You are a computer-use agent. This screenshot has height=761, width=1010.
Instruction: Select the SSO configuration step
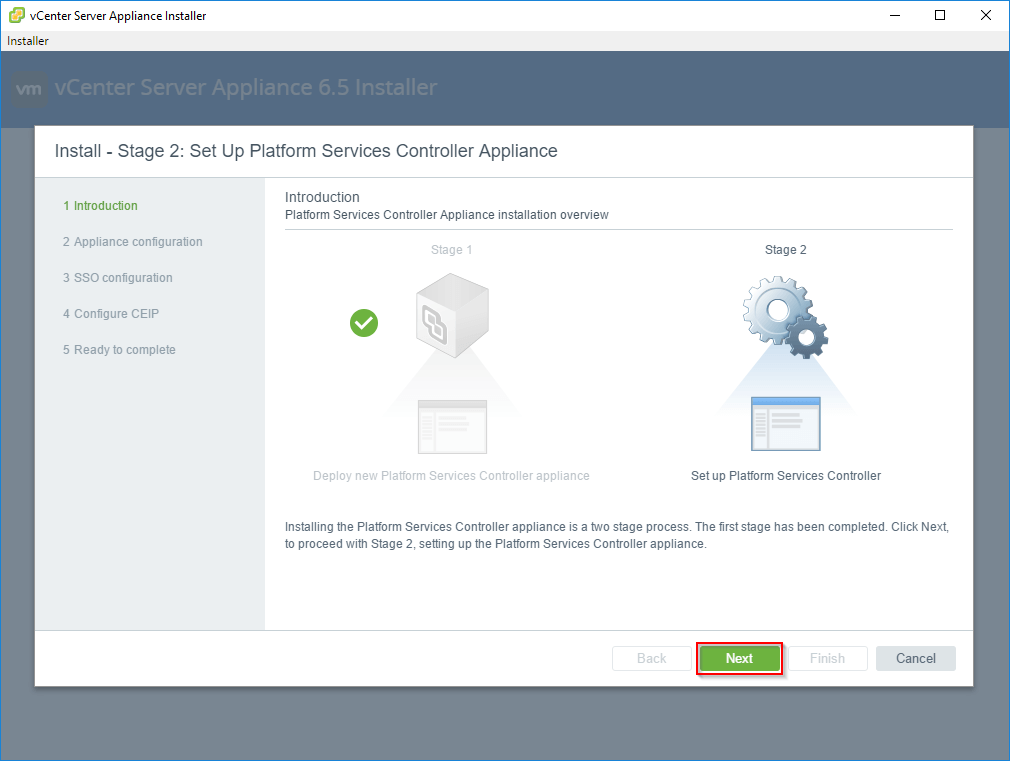click(117, 277)
